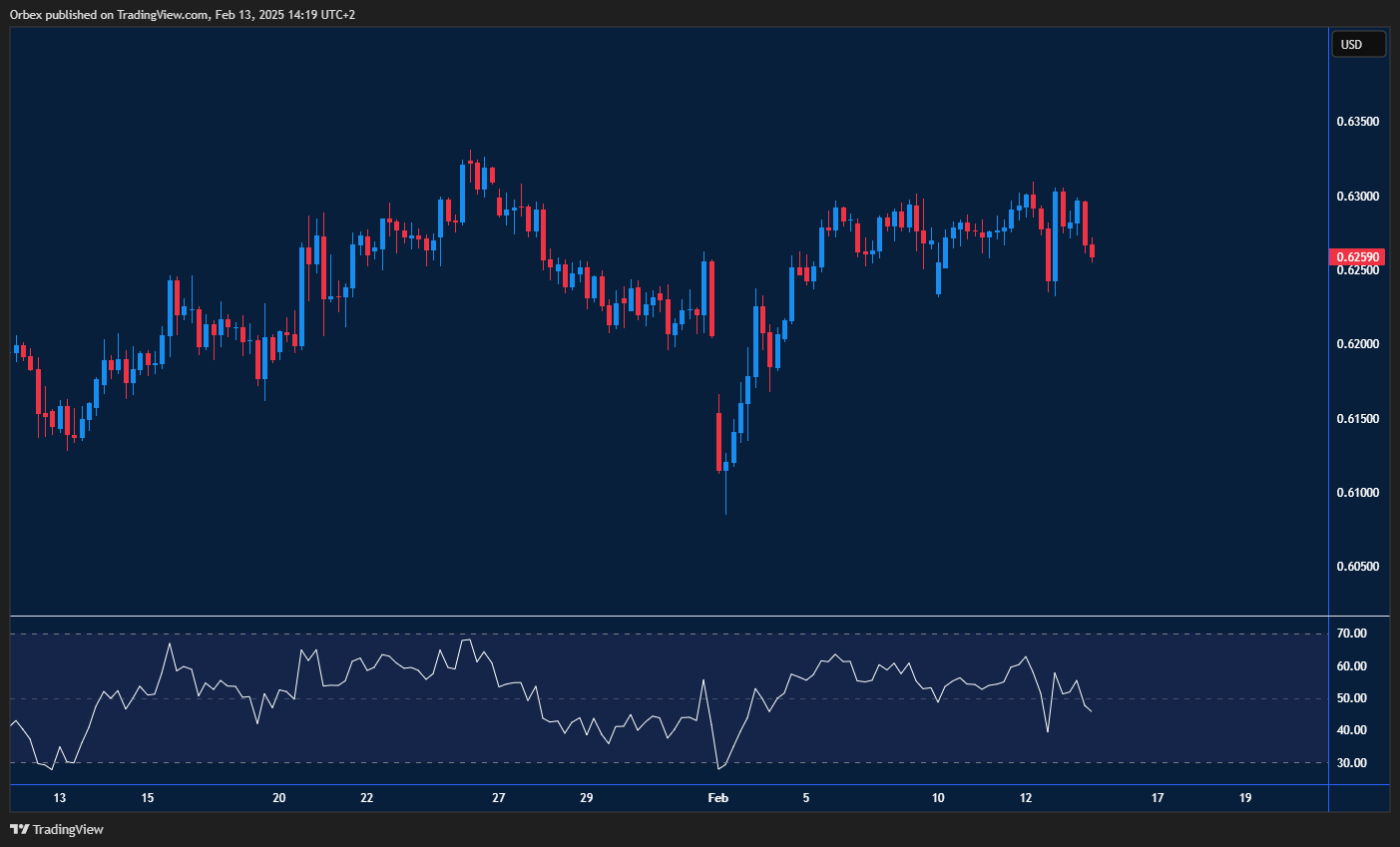Click the TradingView logo icon
The height and width of the screenshot is (847, 1400).
(x=19, y=829)
